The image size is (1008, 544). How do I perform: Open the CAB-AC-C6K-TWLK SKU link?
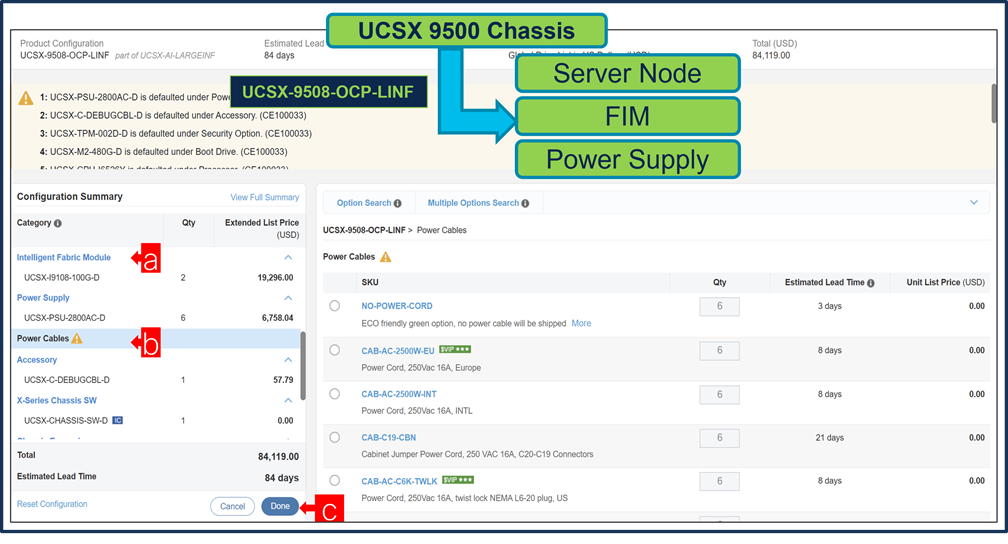click(x=399, y=481)
